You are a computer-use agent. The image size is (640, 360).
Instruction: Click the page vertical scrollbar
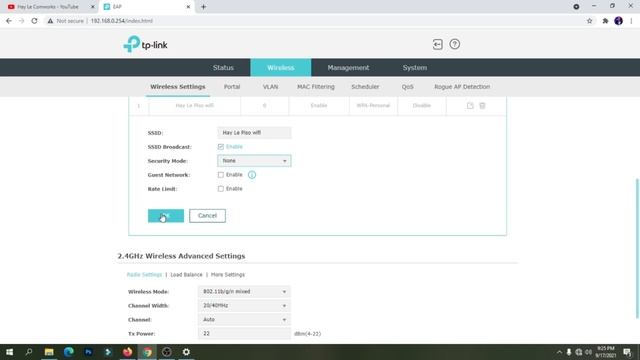tap(637, 248)
